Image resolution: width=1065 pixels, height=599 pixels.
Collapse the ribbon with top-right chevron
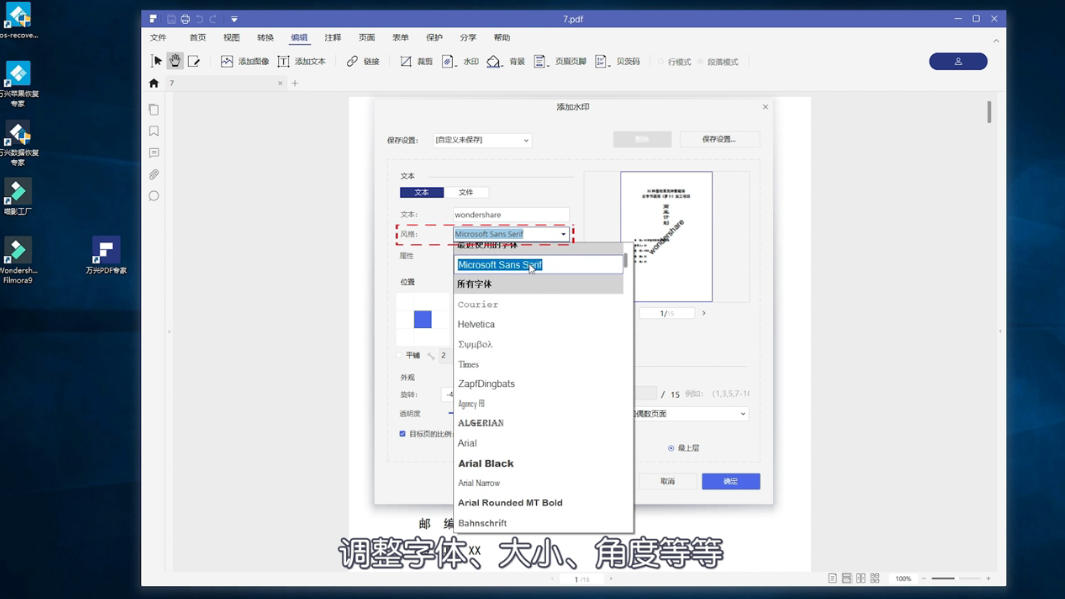point(996,41)
